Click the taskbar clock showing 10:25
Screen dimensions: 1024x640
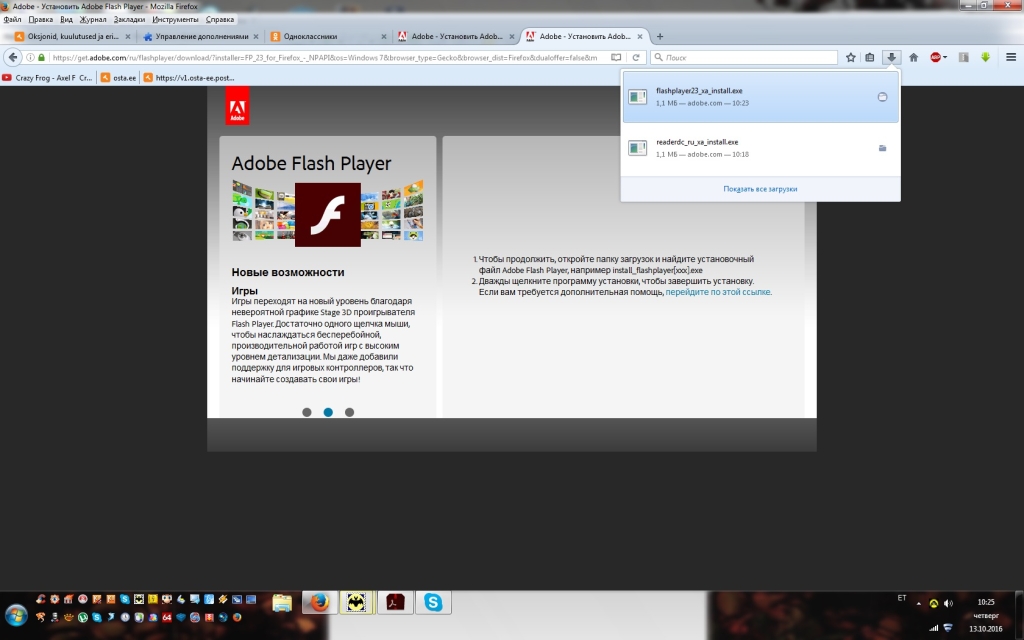pyautogui.click(x=986, y=602)
